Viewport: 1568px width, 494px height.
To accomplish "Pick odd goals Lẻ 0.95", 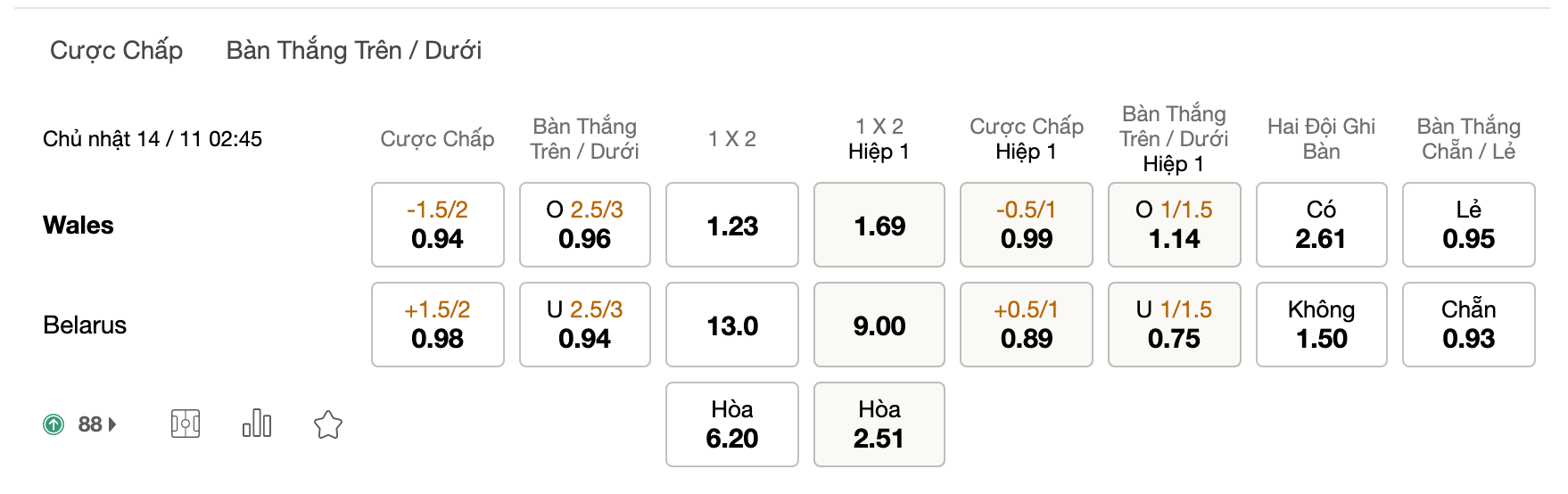I will (1469, 225).
